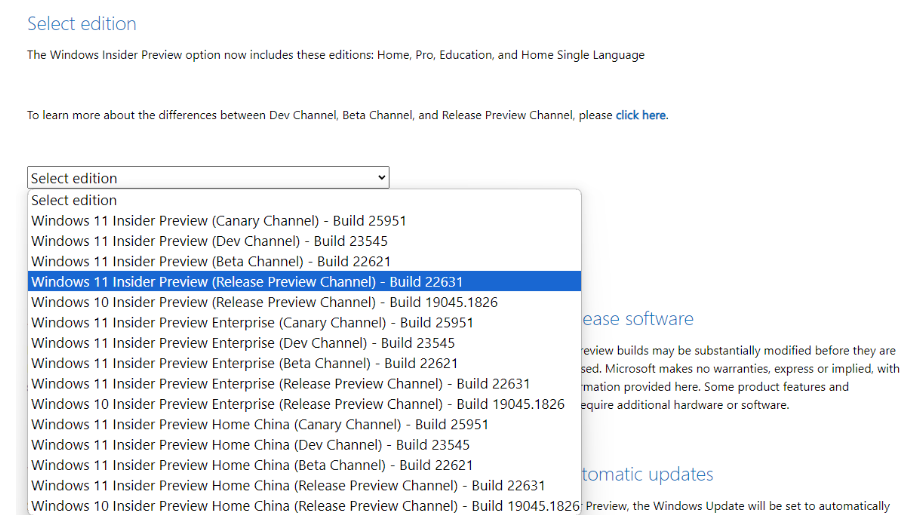
Task: Pick Windows 11 Insider Preview (Beta Channel) Build 22621
Action: [x=304, y=261]
